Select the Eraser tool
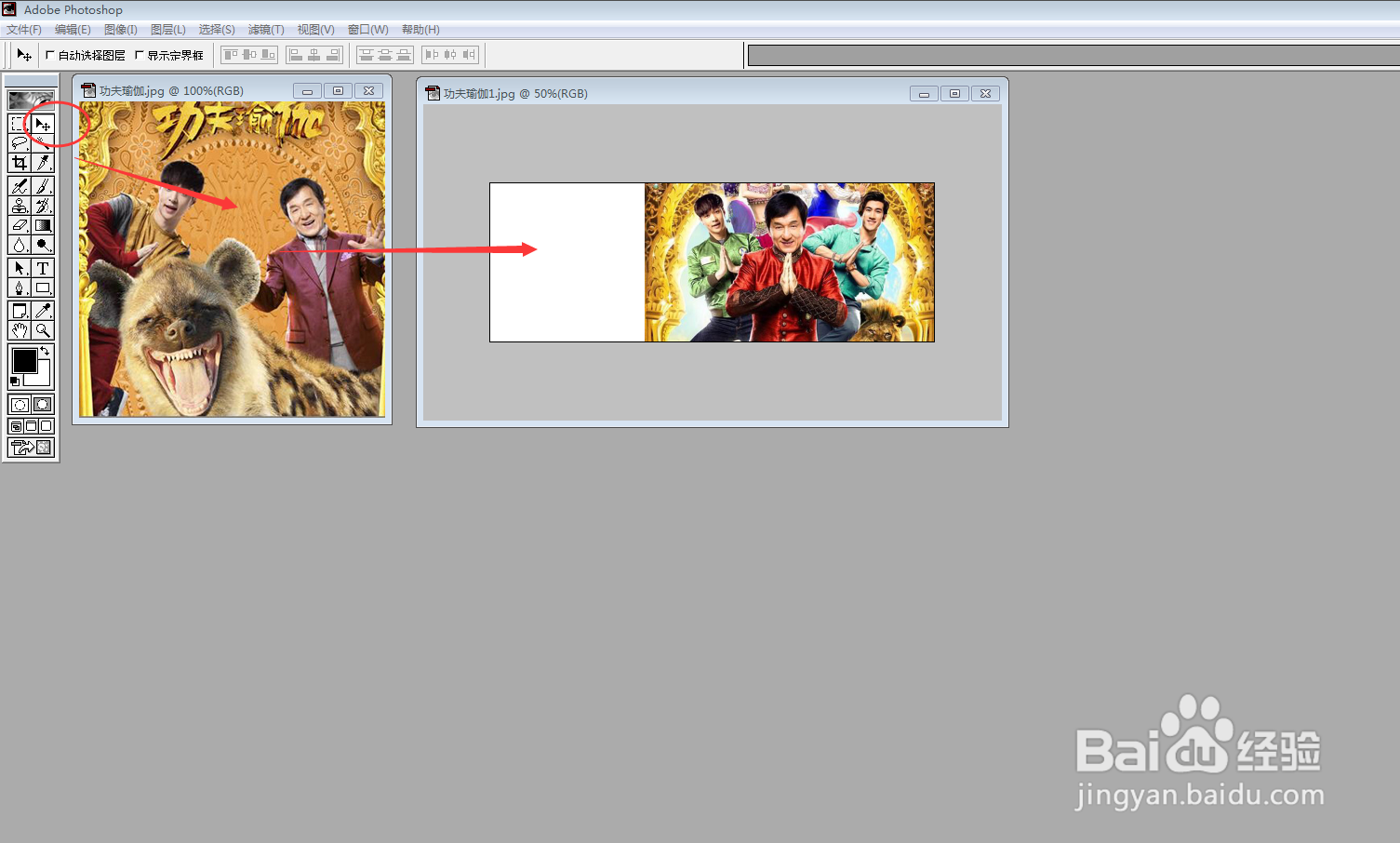The height and width of the screenshot is (843, 1400). tap(19, 225)
